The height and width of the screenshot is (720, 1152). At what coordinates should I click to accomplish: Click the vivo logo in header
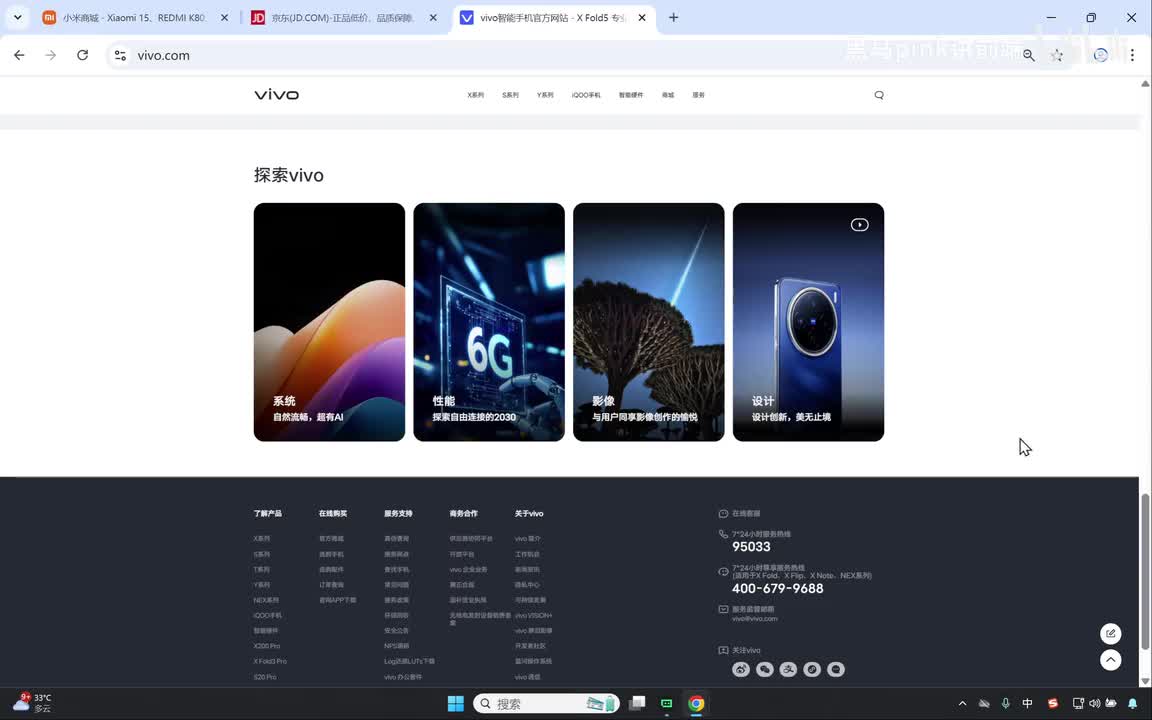pyautogui.click(x=276, y=95)
